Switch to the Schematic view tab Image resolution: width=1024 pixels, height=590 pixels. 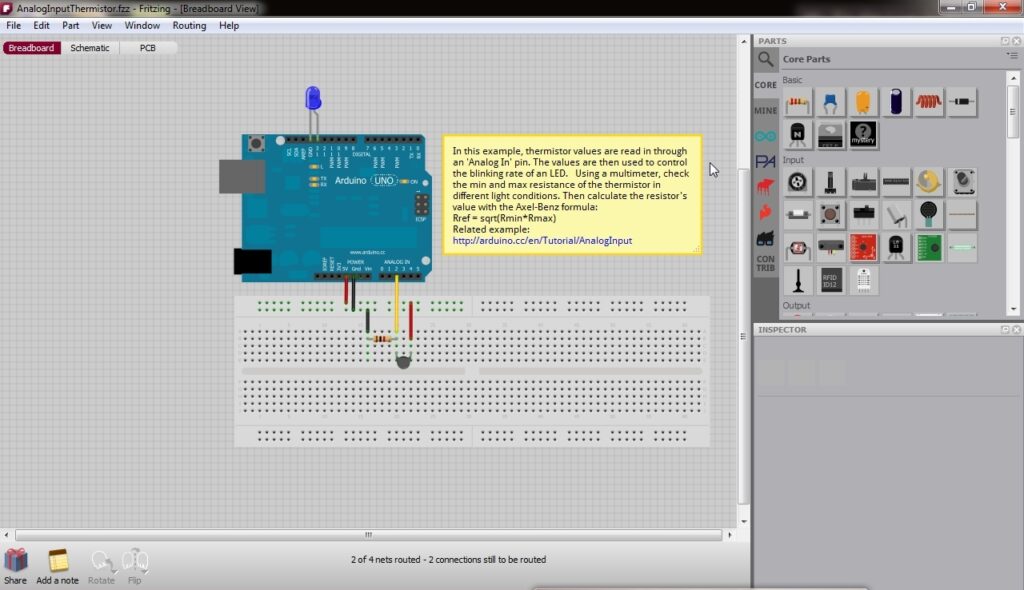[x=90, y=47]
